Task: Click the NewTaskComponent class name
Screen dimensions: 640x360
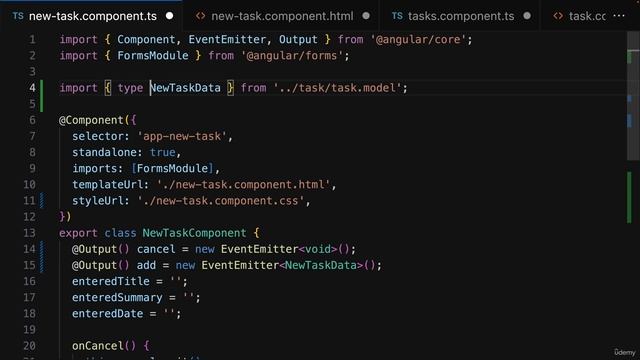Action: click(194, 233)
